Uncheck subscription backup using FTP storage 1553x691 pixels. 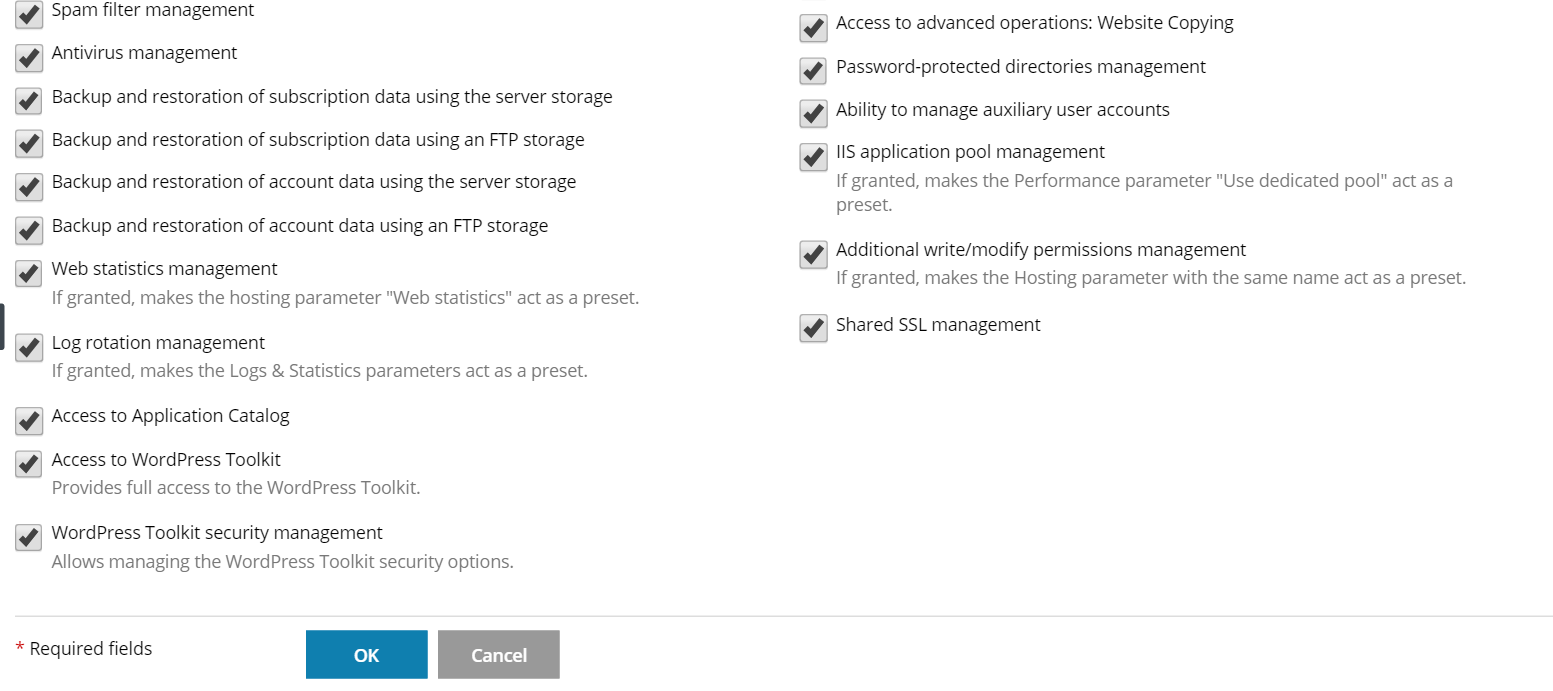coord(29,143)
